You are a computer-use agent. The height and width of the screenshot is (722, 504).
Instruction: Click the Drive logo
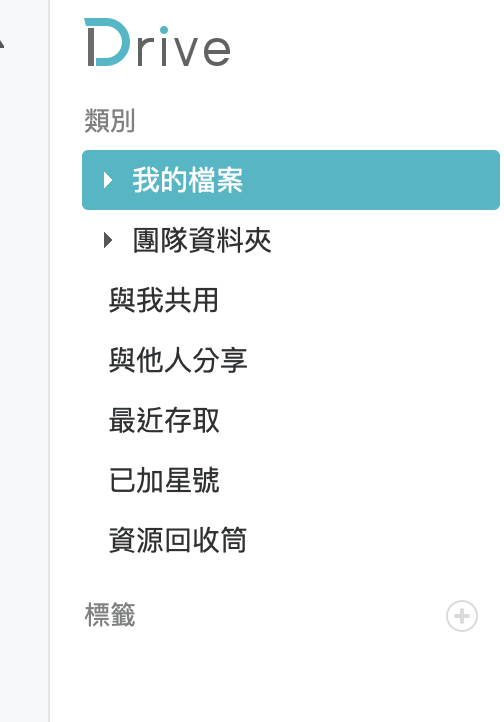point(157,42)
